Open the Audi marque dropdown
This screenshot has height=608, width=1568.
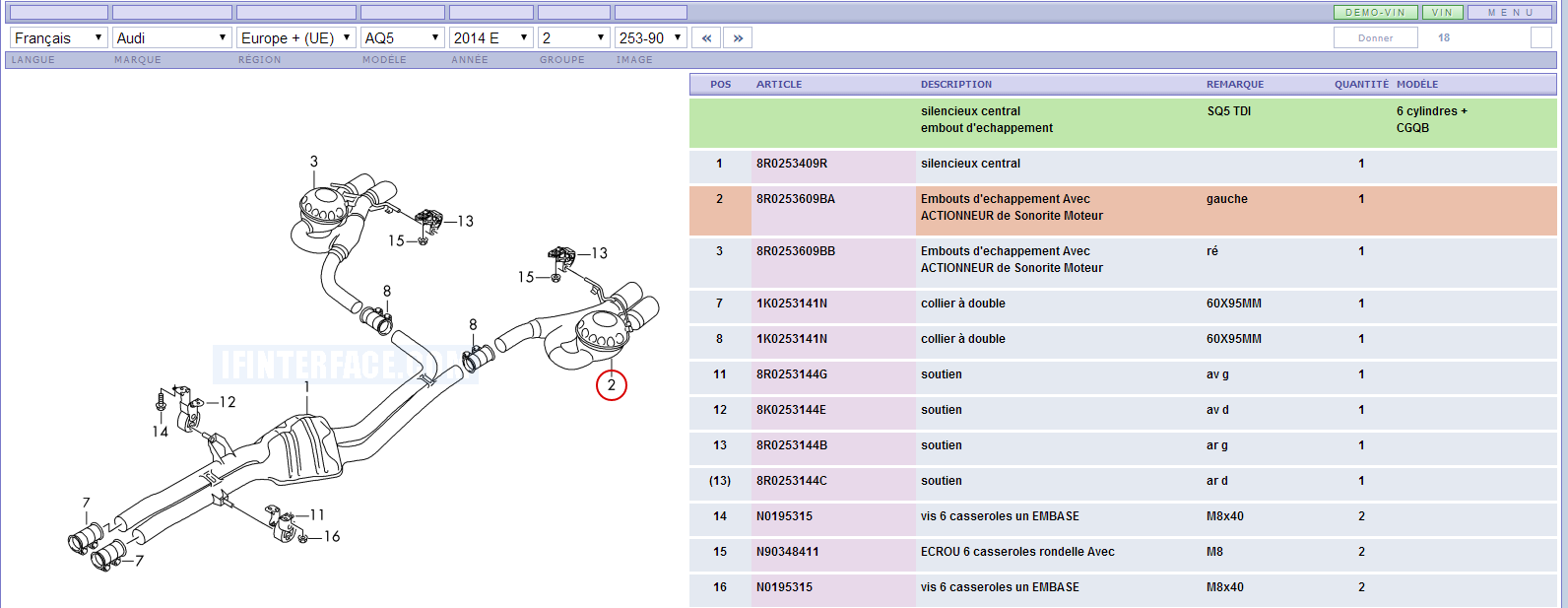pos(171,37)
